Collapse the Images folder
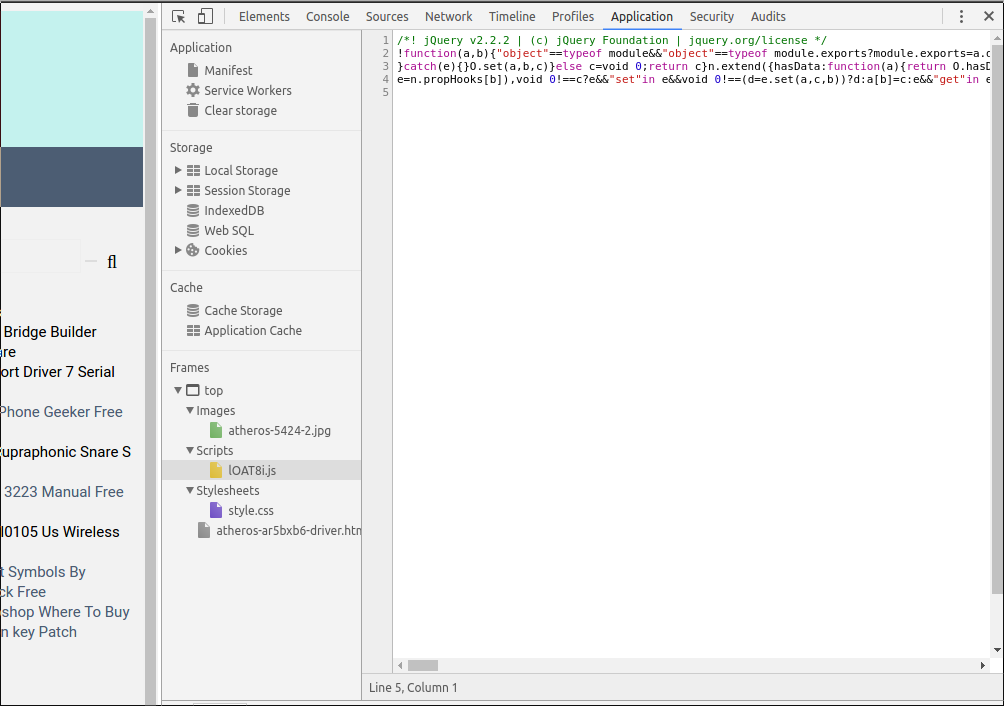 click(190, 410)
